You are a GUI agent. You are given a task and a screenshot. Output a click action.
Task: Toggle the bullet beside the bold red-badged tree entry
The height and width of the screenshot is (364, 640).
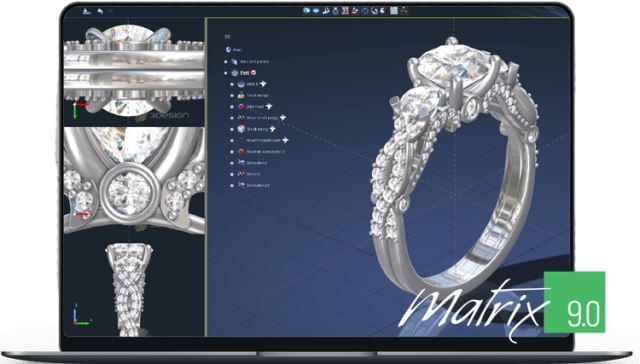pos(226,73)
